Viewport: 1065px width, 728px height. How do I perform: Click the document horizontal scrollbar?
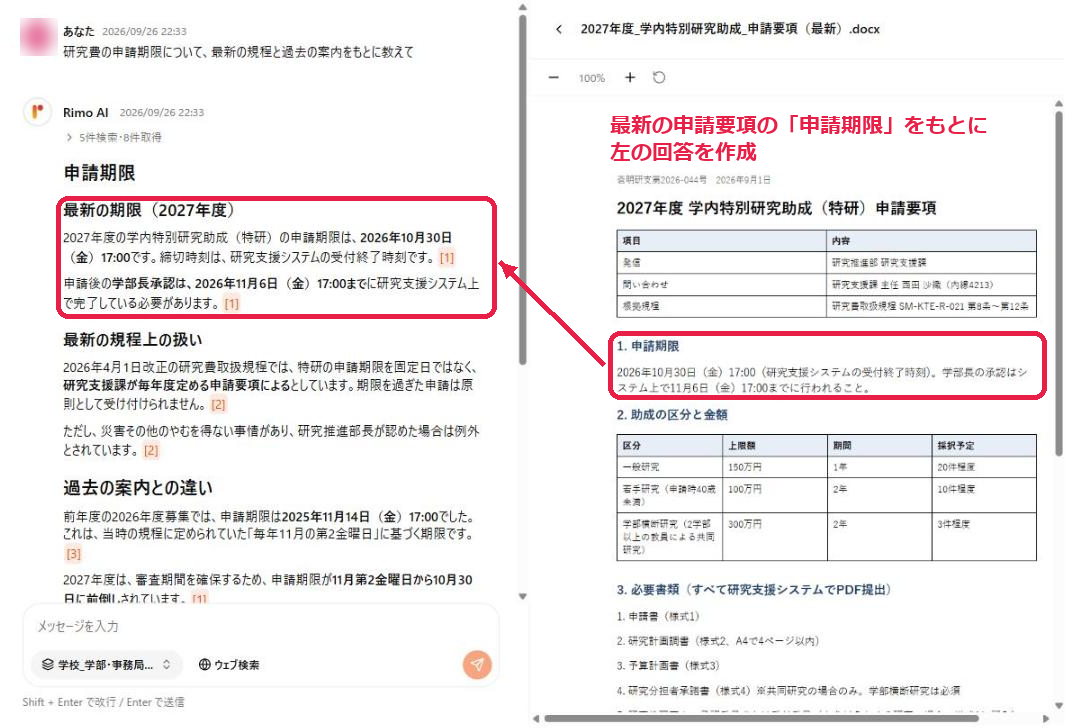coord(761,718)
